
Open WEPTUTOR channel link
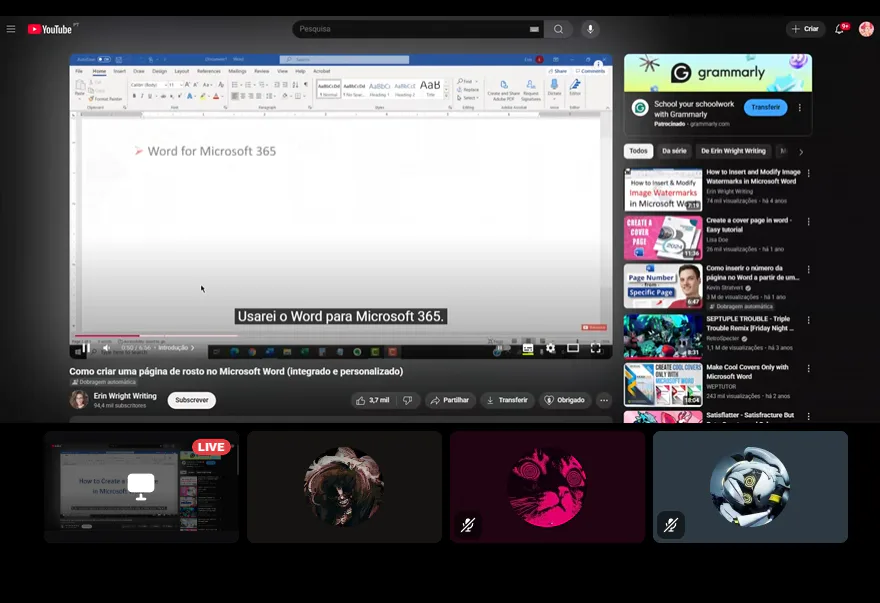coord(721,387)
